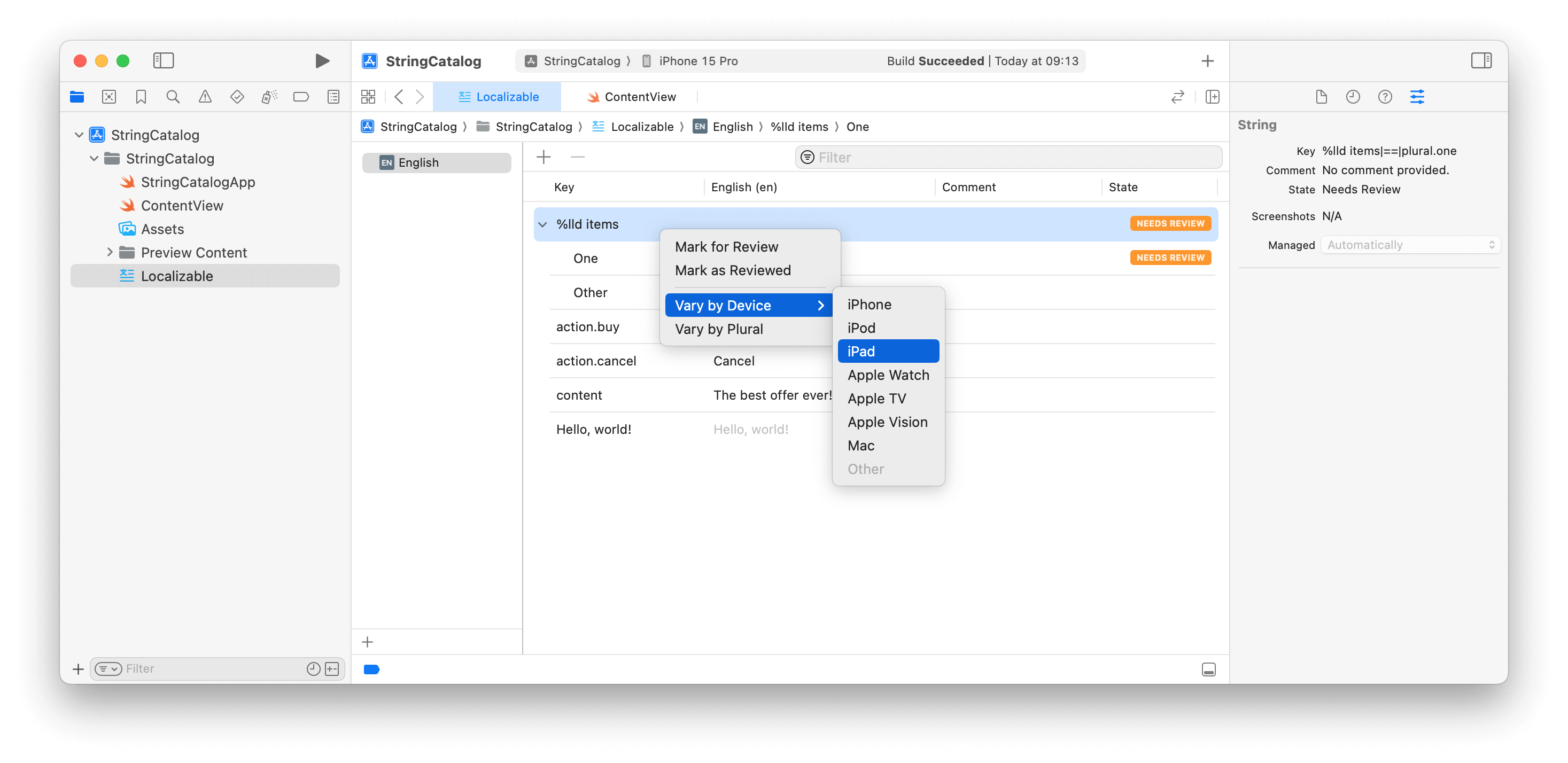1568x763 pixels.
Task: Click the delete string minus icon
Action: click(578, 156)
